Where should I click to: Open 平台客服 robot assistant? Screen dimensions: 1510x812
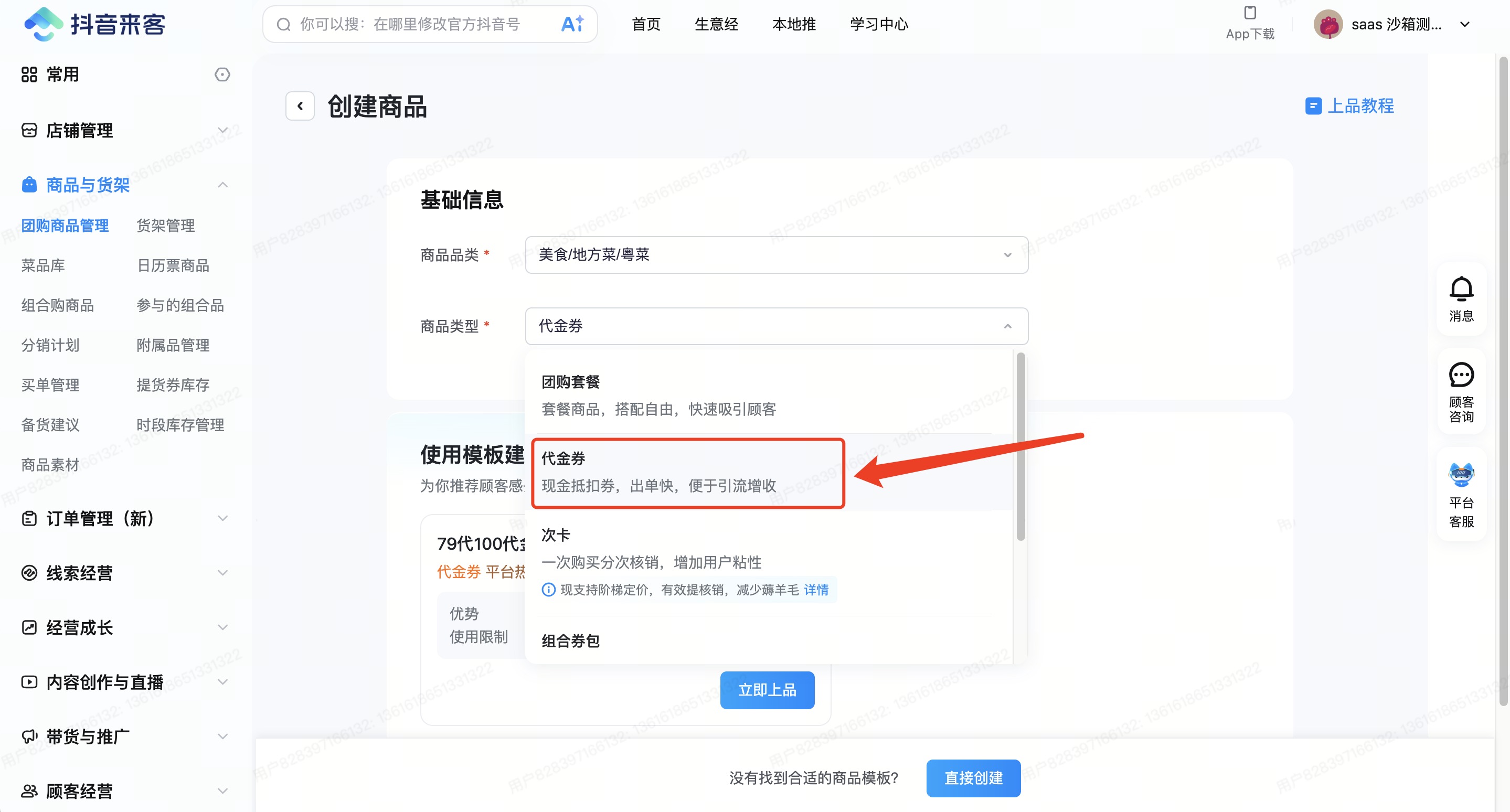tap(1461, 475)
